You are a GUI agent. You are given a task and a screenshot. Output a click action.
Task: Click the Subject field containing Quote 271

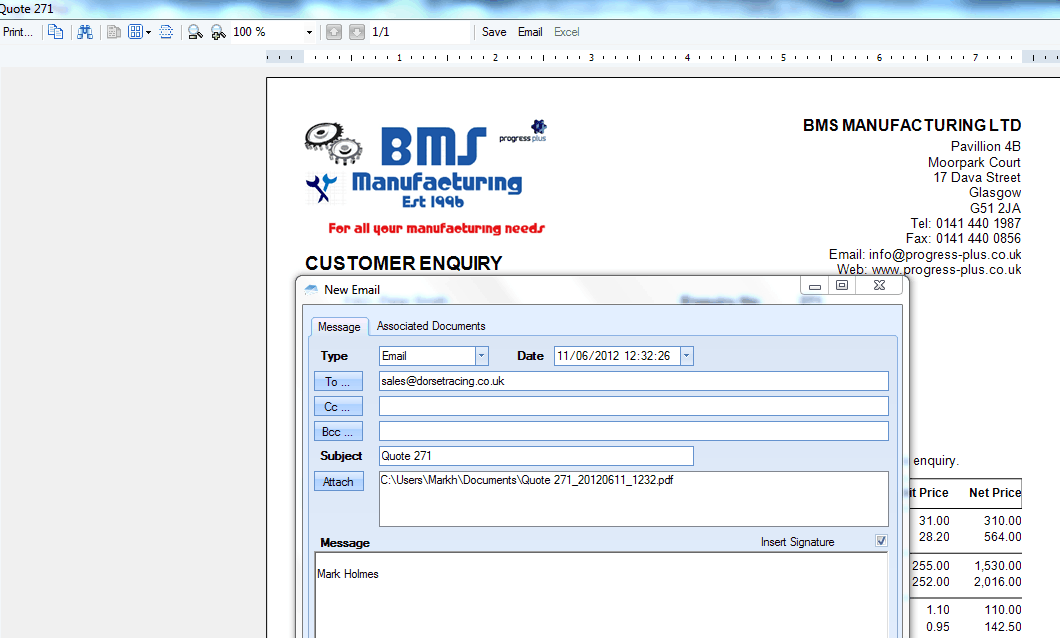point(535,456)
